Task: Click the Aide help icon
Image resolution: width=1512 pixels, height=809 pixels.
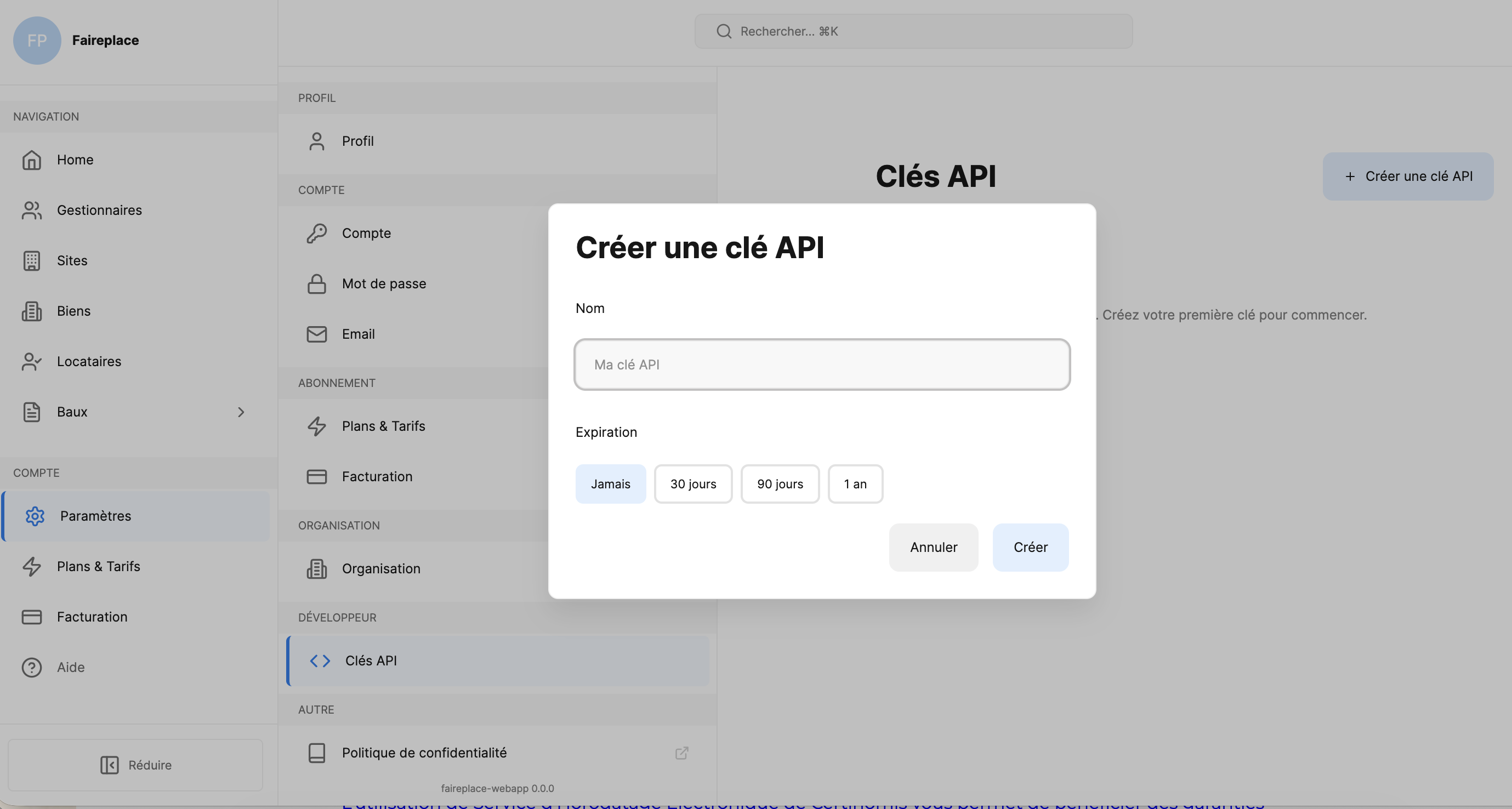Action: [x=32, y=667]
